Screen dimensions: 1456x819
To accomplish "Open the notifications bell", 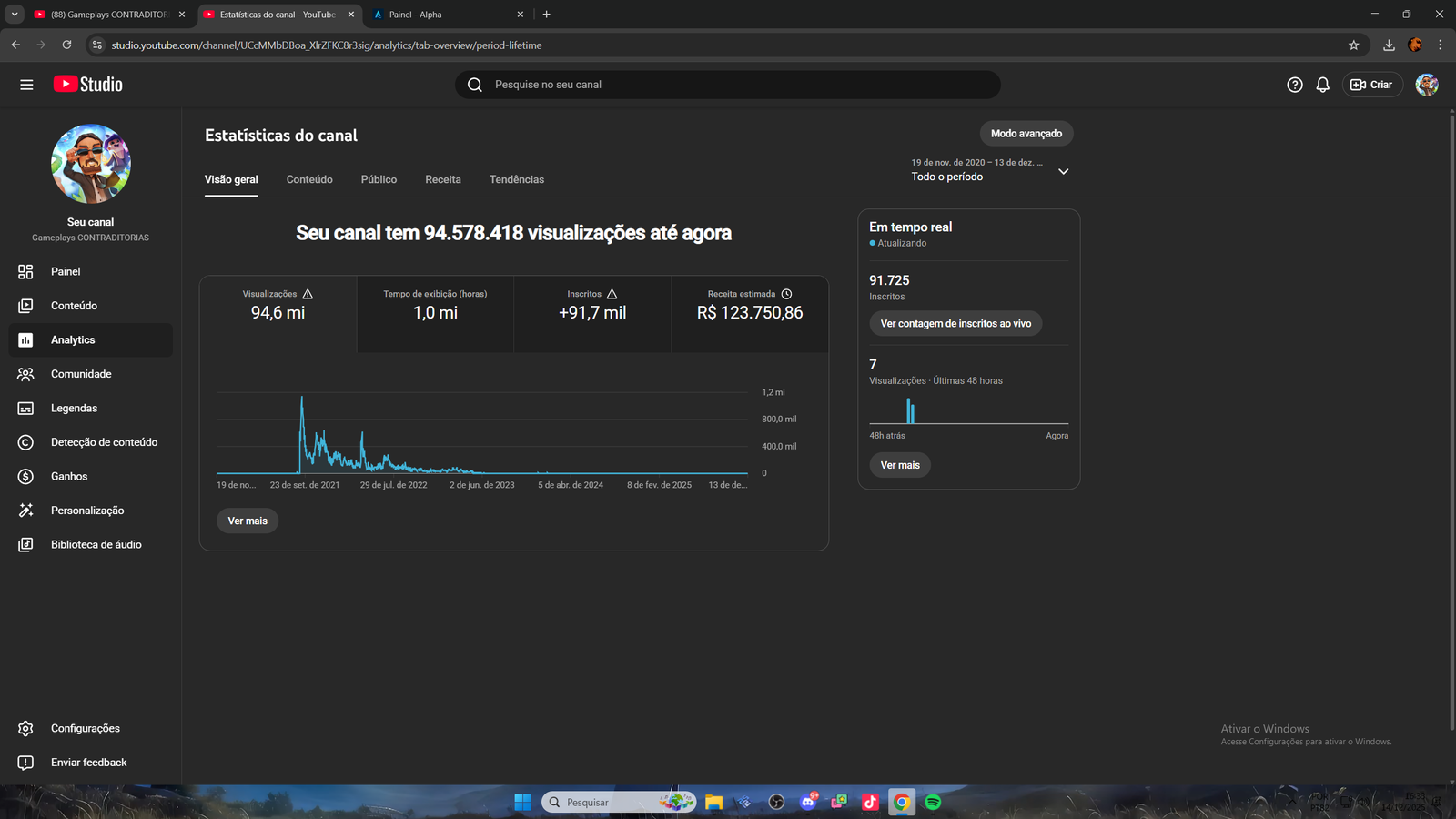I will pyautogui.click(x=1323, y=85).
